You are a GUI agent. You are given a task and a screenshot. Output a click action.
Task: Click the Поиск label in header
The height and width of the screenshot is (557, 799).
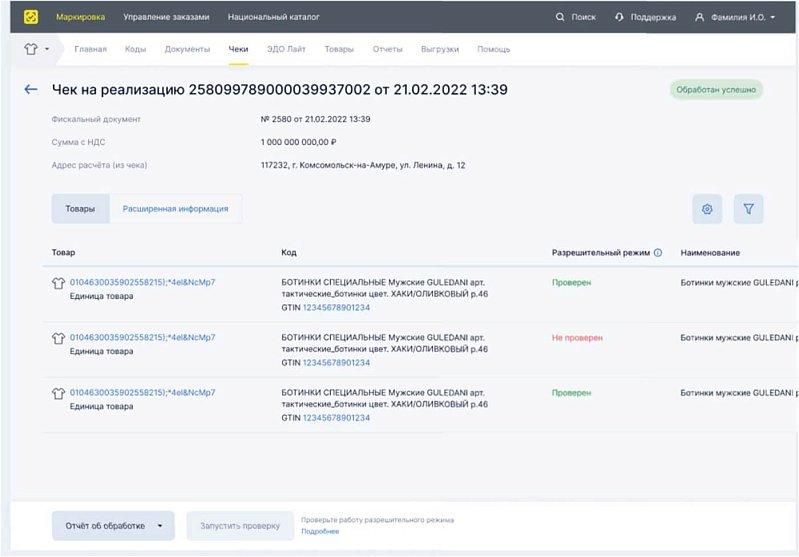pos(583,17)
